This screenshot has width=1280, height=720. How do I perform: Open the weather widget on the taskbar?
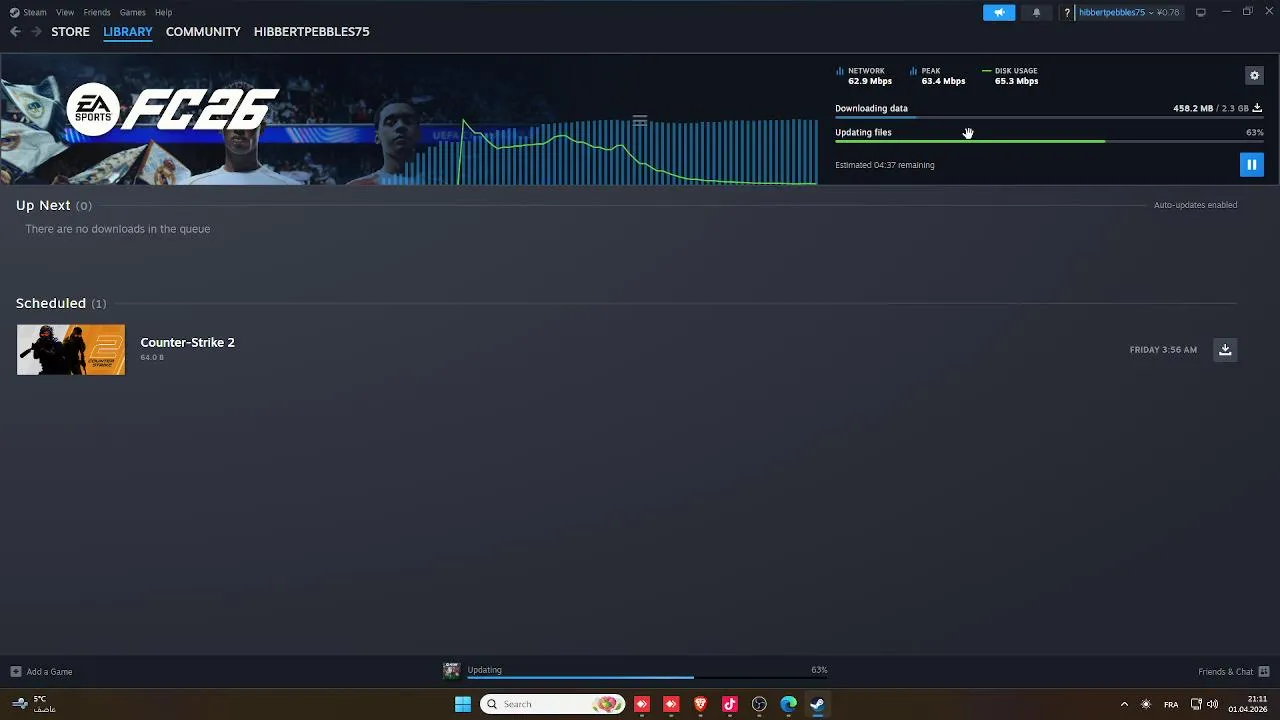coord(32,704)
